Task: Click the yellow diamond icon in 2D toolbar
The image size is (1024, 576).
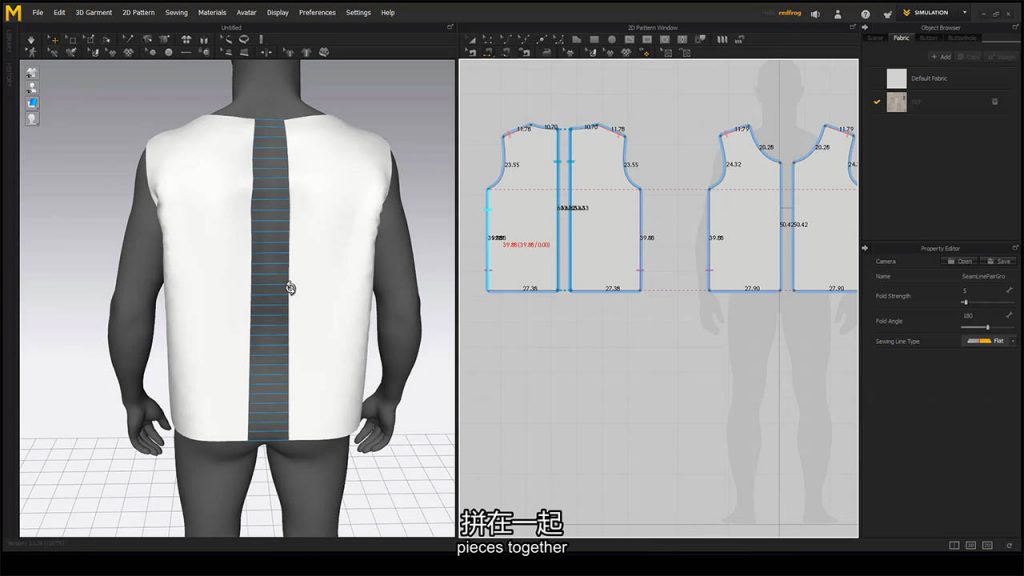Action: [x=647, y=52]
